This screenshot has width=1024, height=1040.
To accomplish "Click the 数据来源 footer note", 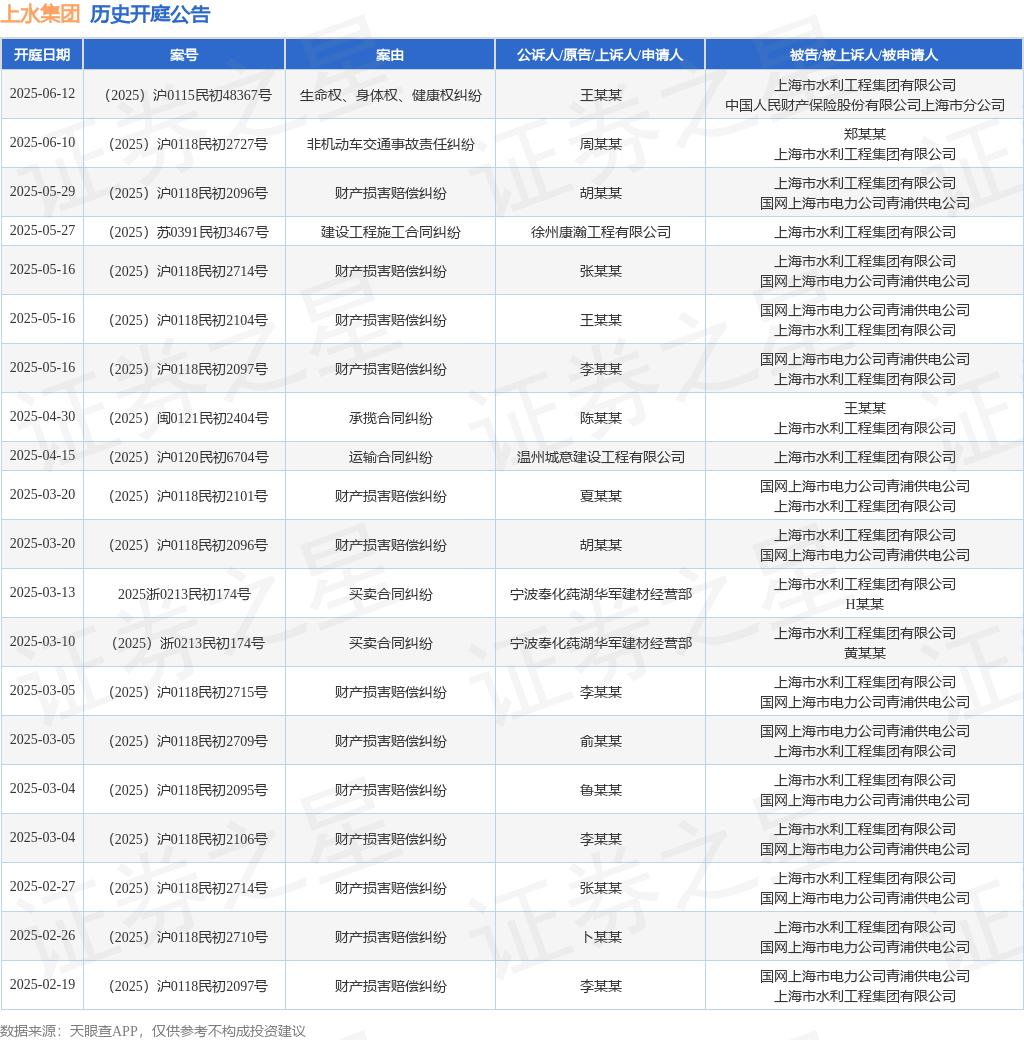I will [153, 1031].
